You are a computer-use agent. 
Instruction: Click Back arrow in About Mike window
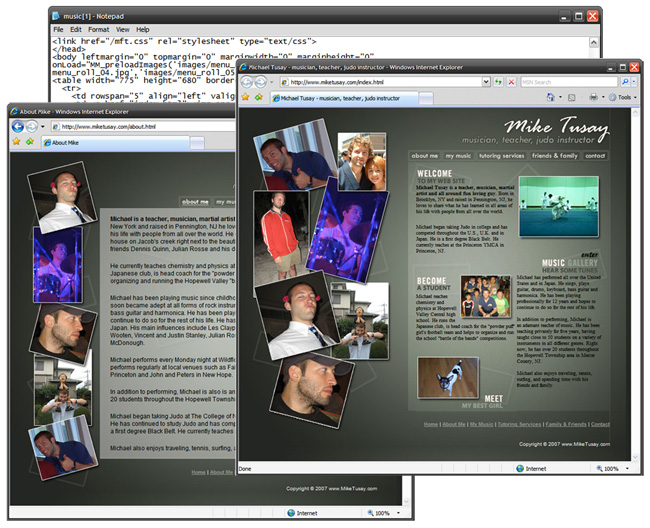pyautogui.click(x=17, y=126)
